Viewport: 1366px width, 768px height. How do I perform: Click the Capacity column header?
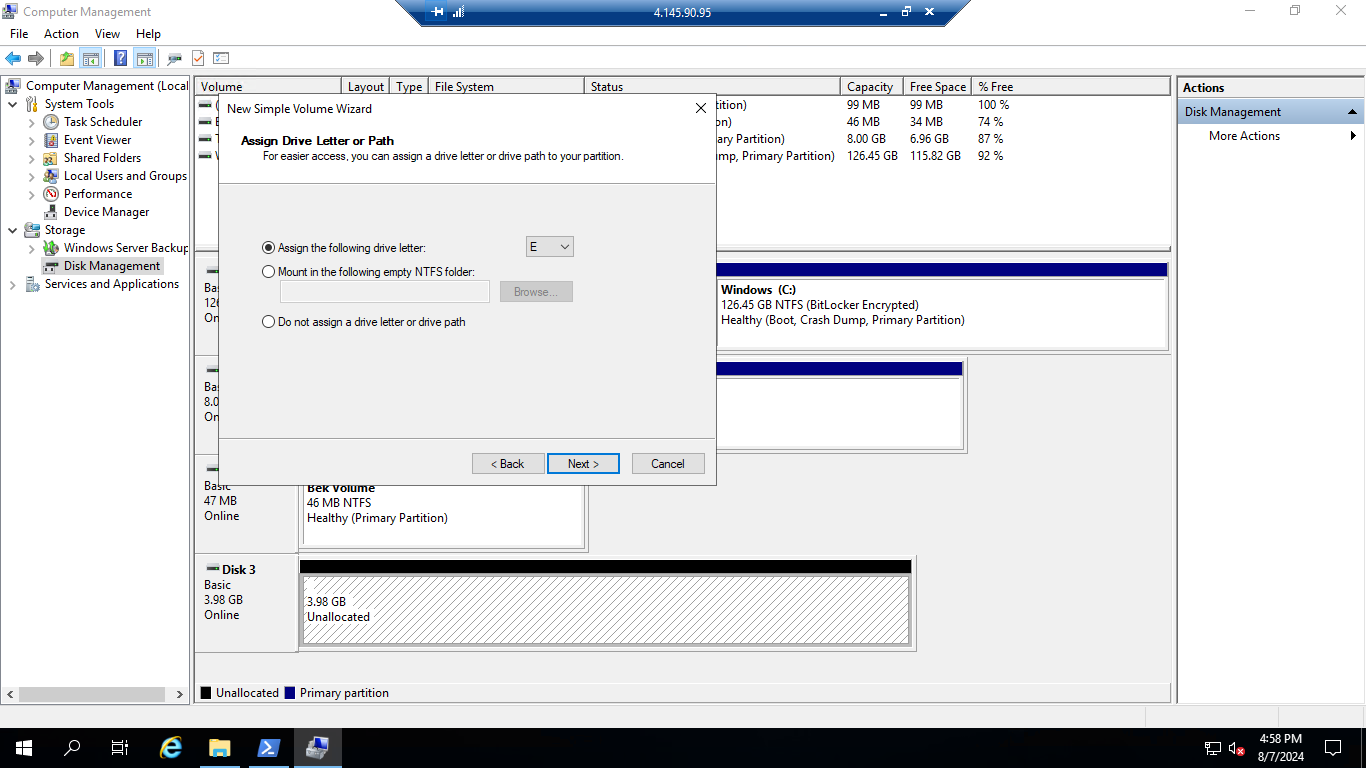coord(872,87)
